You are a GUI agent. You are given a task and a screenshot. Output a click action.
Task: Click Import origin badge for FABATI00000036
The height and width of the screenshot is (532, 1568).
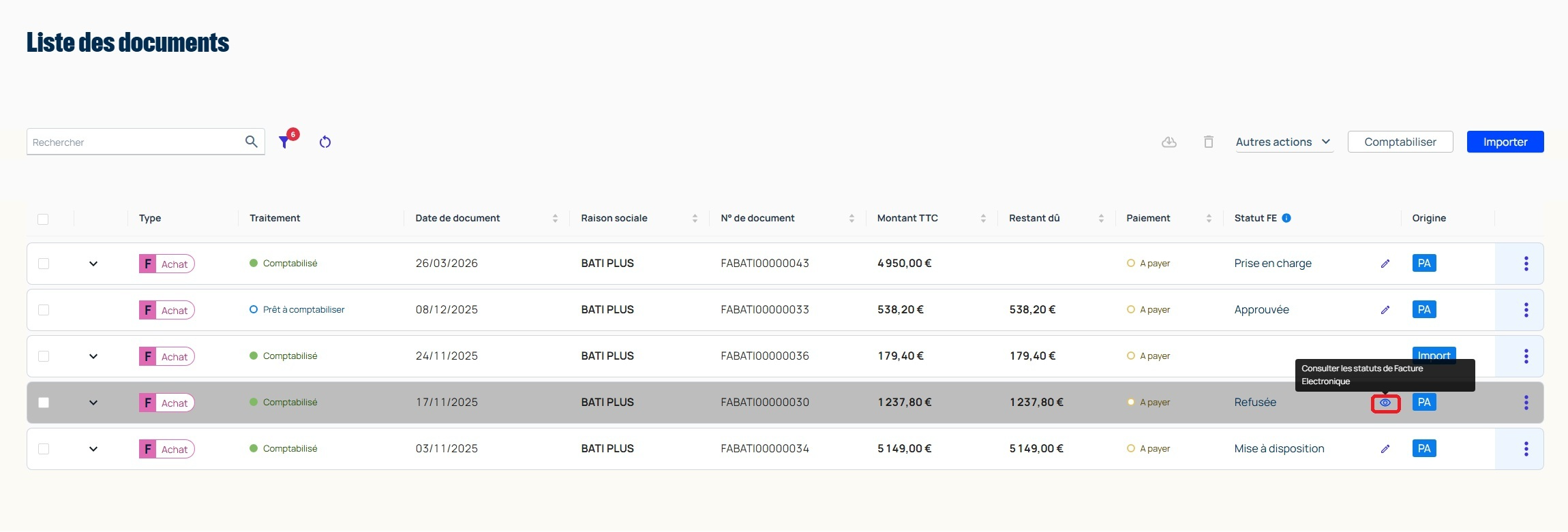coord(1434,354)
